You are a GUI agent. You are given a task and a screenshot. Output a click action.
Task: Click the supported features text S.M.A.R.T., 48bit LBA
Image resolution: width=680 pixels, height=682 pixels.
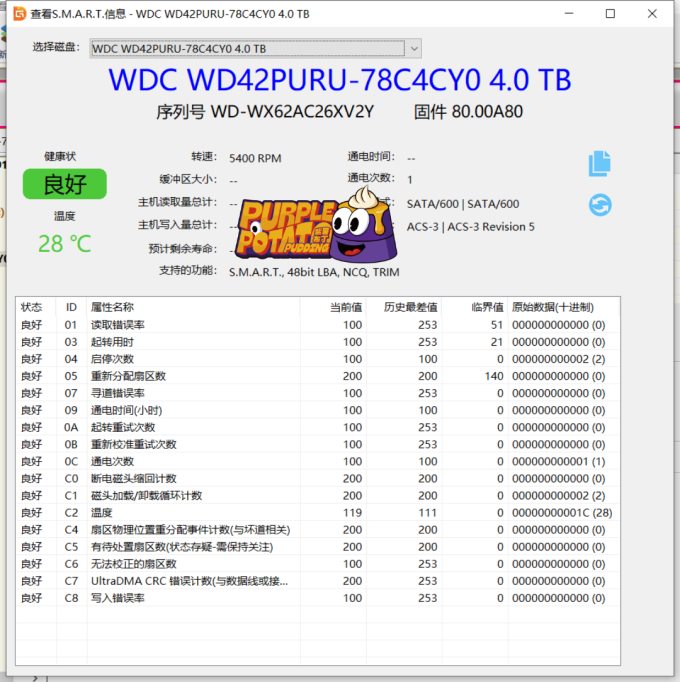tap(314, 272)
